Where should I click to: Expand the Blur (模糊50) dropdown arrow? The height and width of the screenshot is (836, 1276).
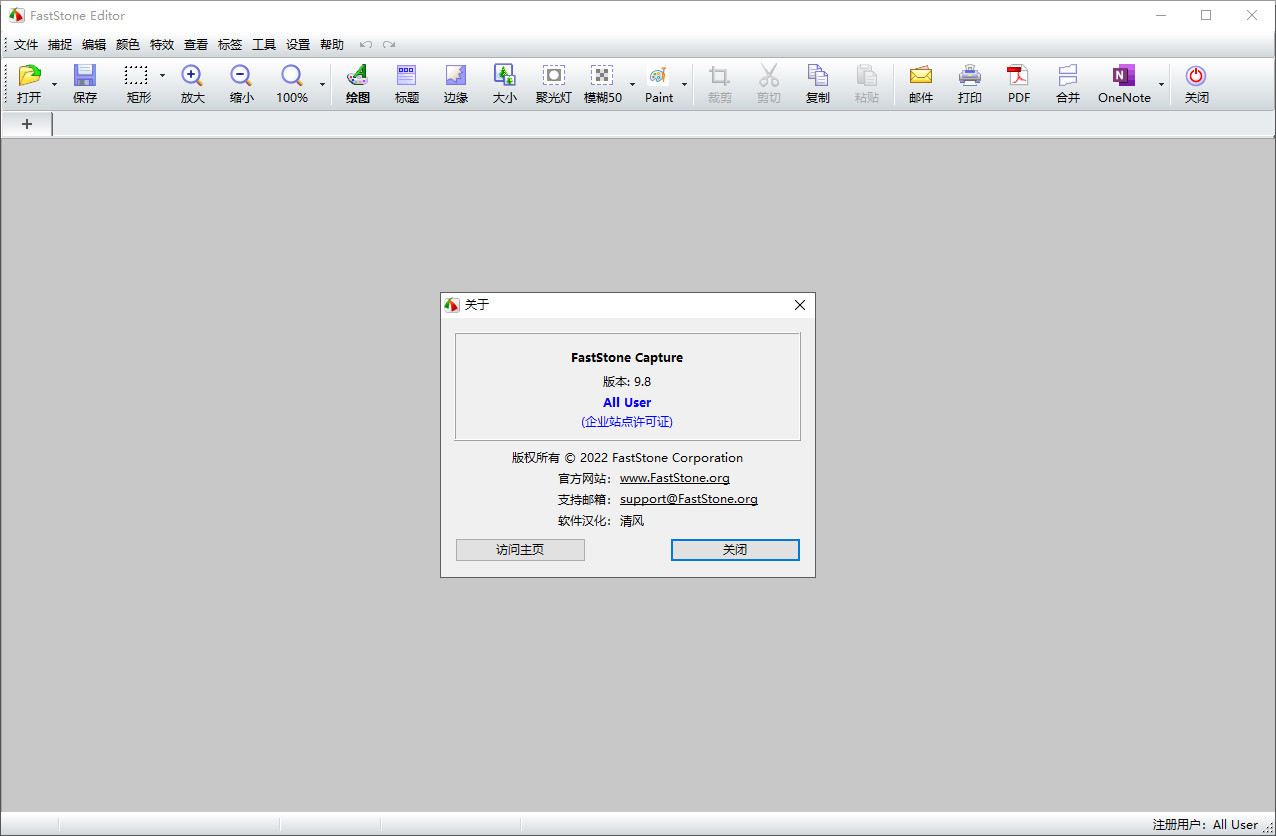(632, 85)
